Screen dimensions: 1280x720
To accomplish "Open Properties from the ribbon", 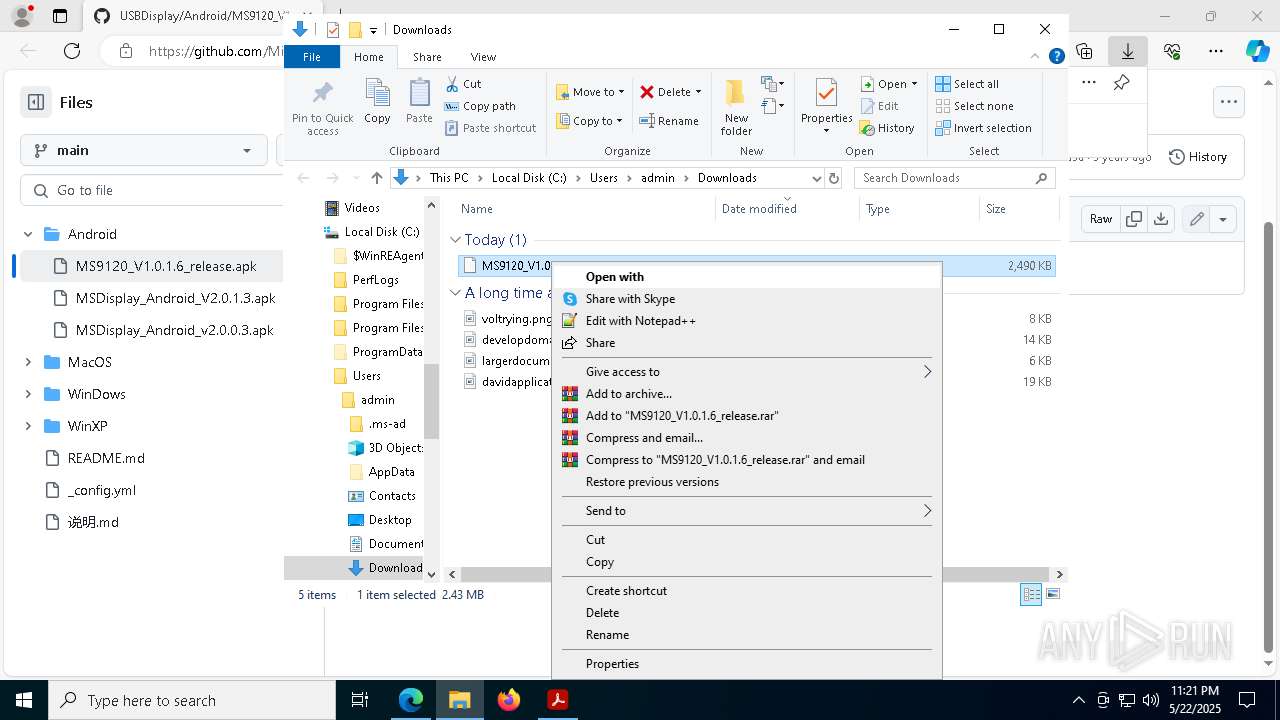I will (x=826, y=107).
